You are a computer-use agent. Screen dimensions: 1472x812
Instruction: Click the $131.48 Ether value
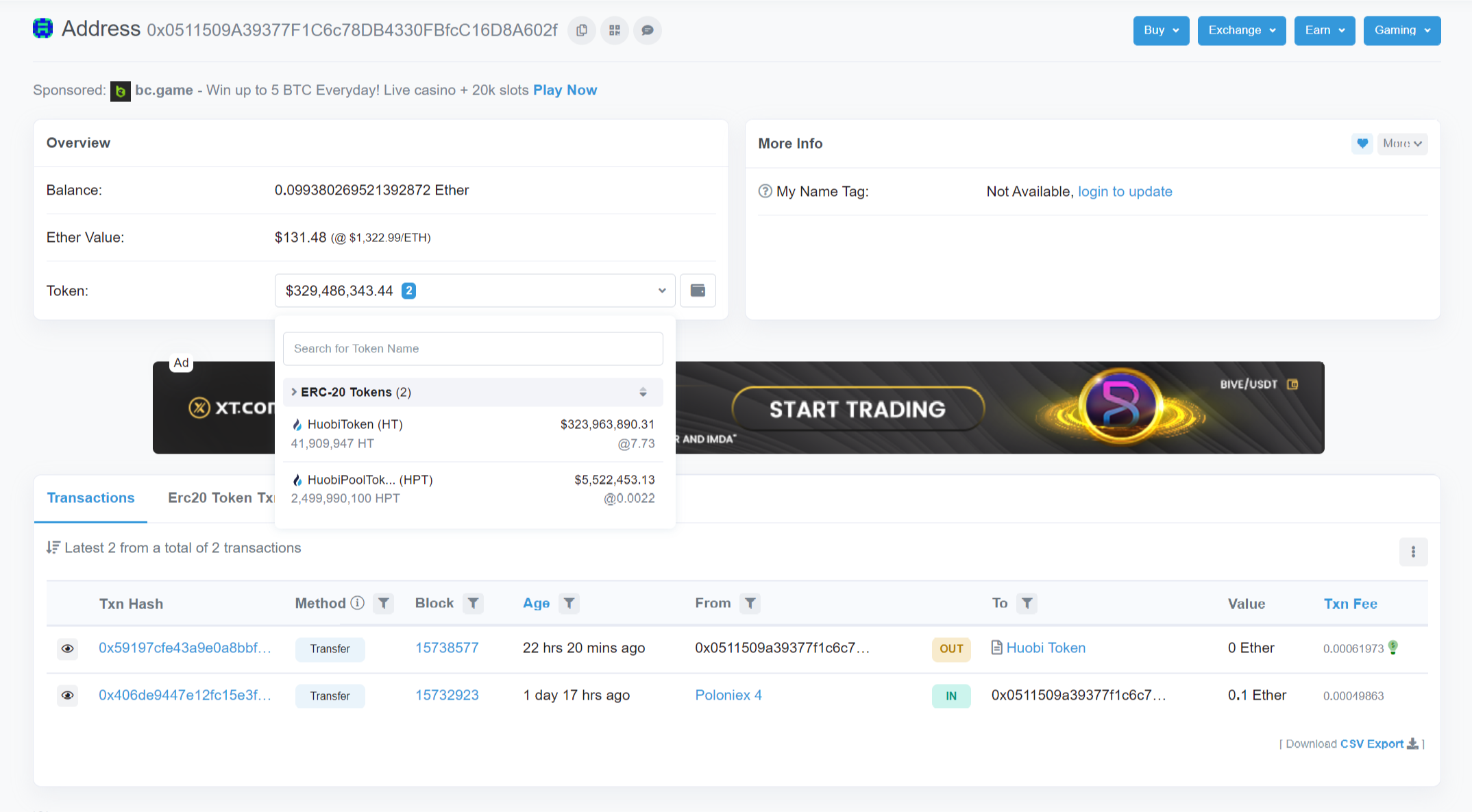301,238
